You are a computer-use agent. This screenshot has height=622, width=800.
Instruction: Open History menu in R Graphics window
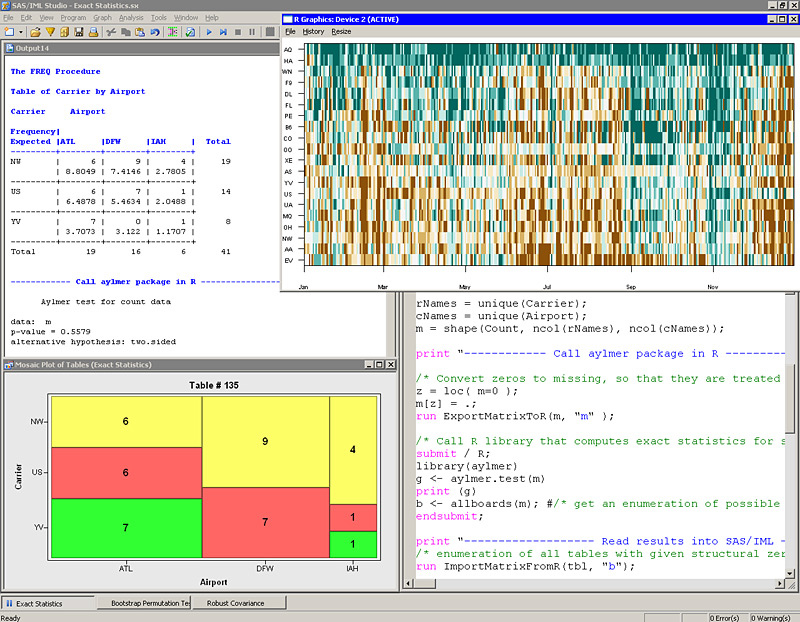click(x=313, y=31)
